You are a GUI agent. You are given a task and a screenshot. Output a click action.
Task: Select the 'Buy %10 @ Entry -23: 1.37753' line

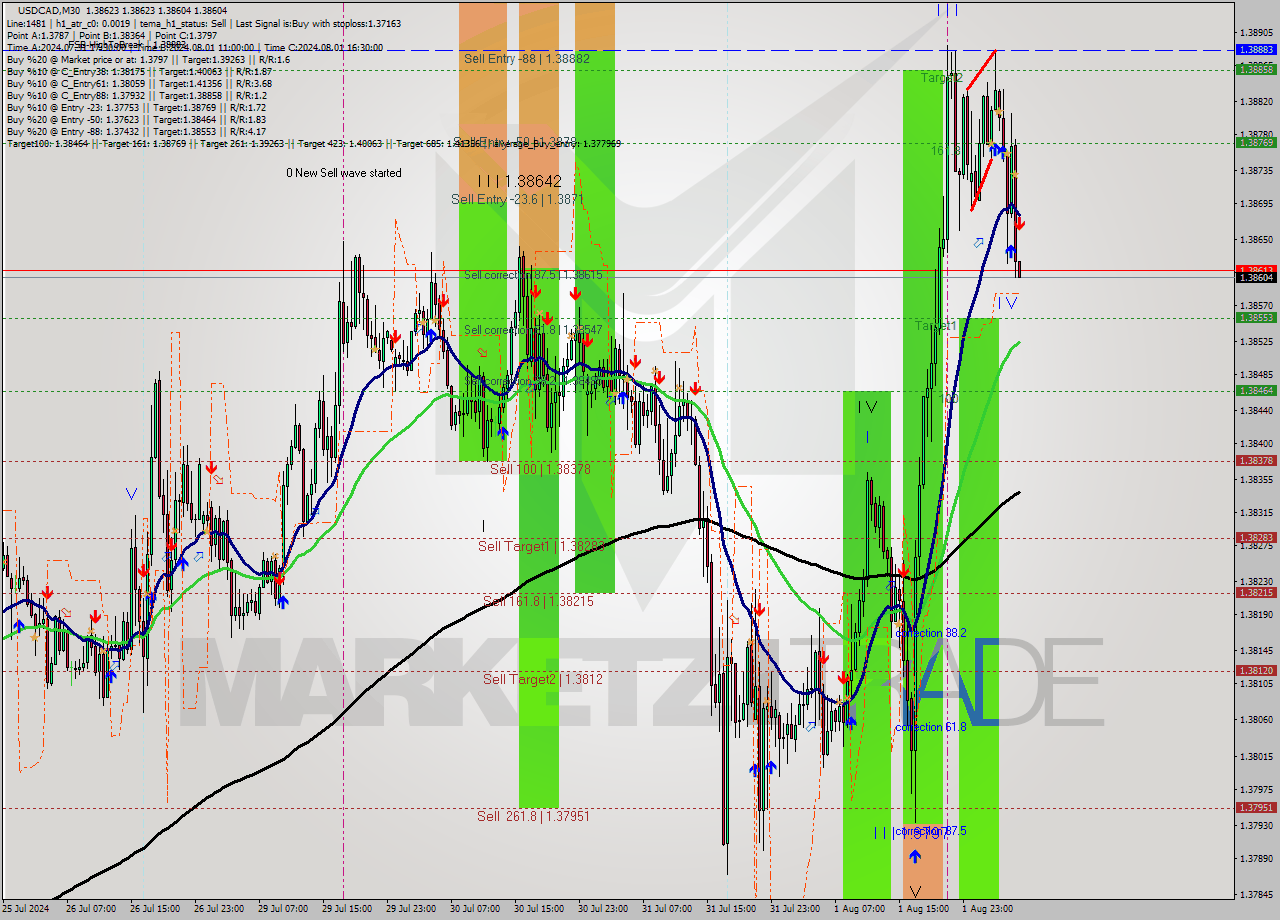[136, 107]
